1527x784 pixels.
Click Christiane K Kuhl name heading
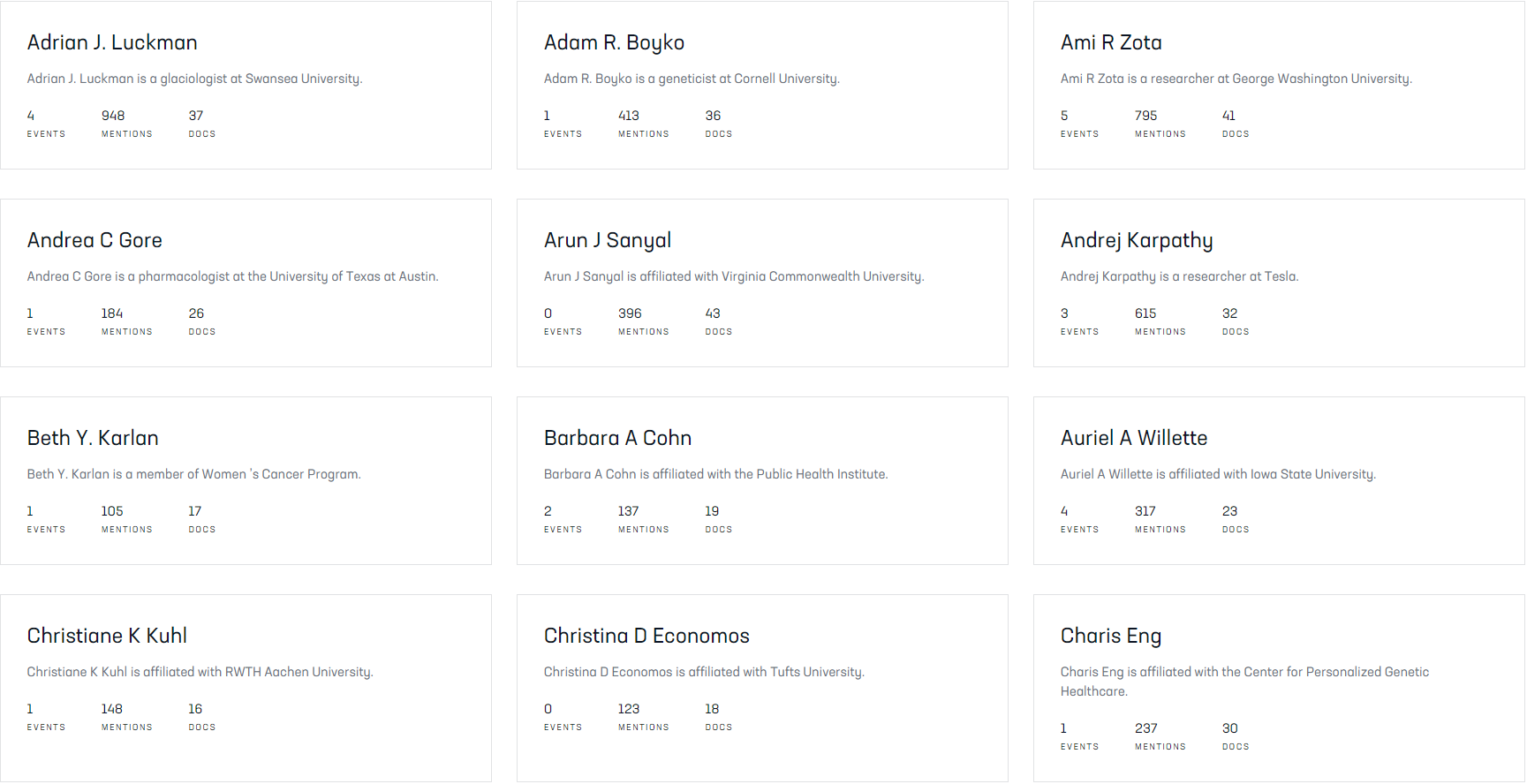(x=107, y=636)
